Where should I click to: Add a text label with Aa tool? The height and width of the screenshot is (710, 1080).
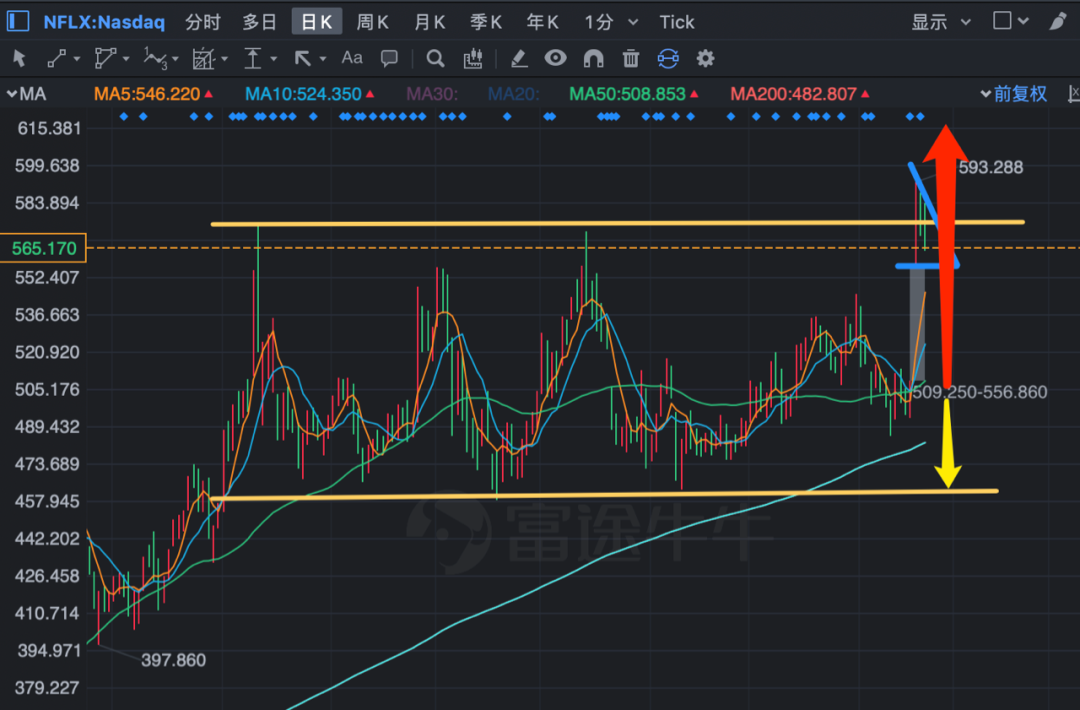click(352, 58)
